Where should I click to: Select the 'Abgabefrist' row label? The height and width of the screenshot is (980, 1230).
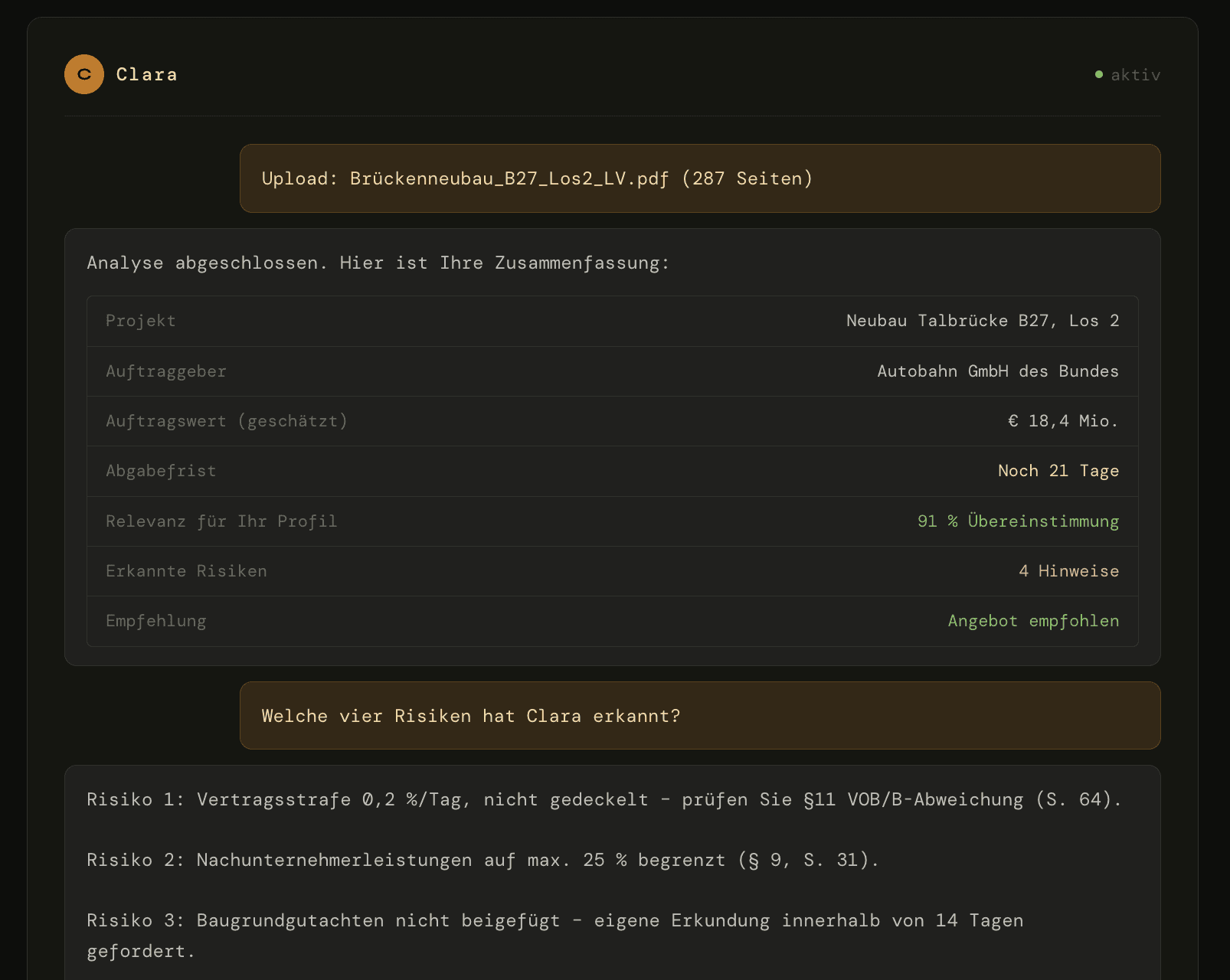coord(161,471)
